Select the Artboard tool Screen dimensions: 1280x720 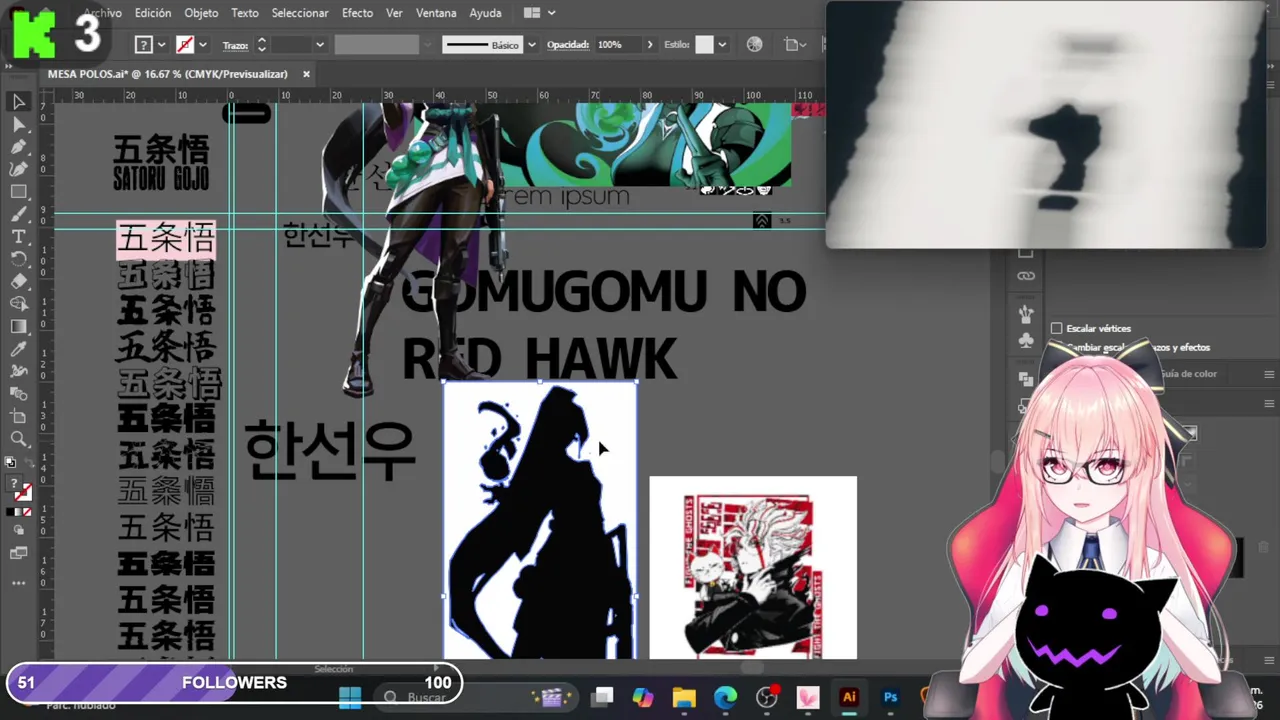pyautogui.click(x=19, y=416)
